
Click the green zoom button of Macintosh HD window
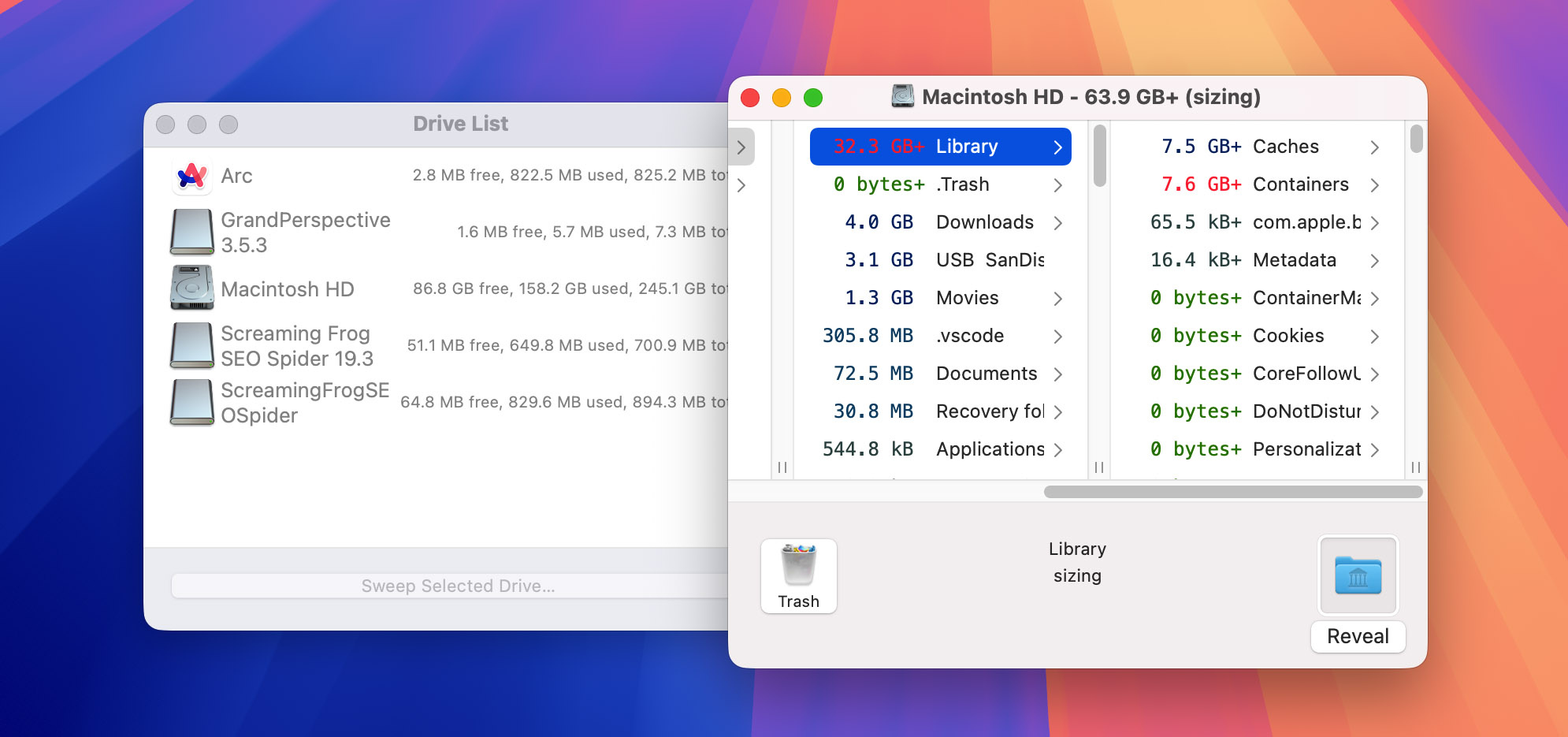point(812,98)
